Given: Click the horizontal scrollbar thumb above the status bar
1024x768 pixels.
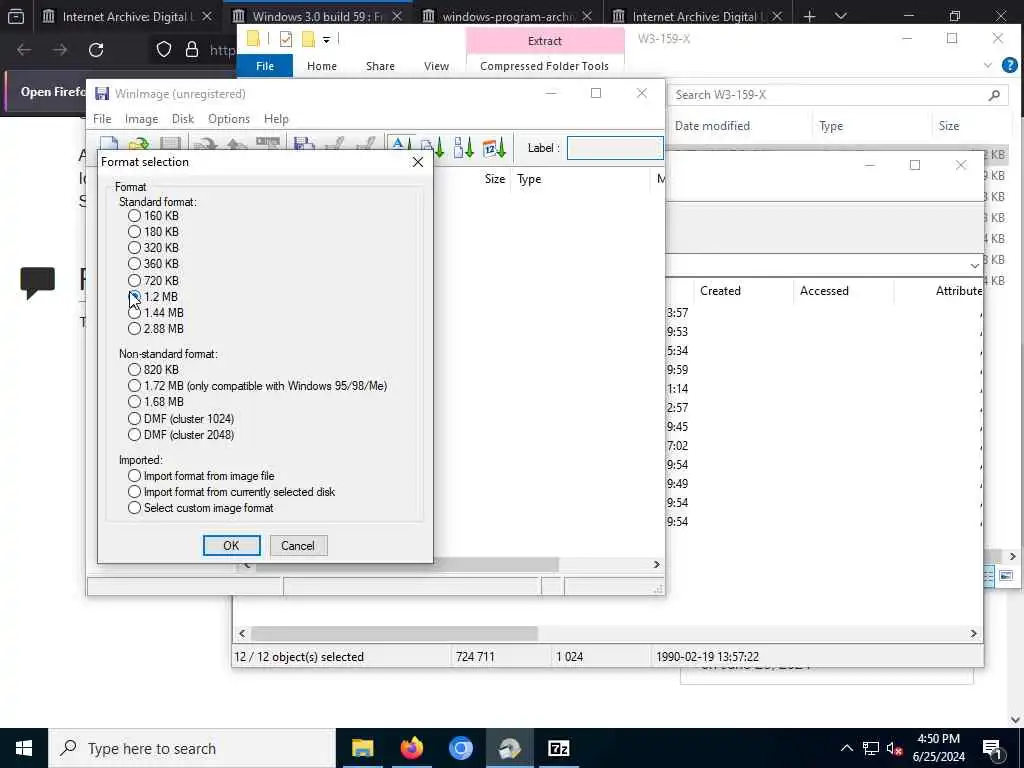Looking at the screenshot, I should (394, 633).
